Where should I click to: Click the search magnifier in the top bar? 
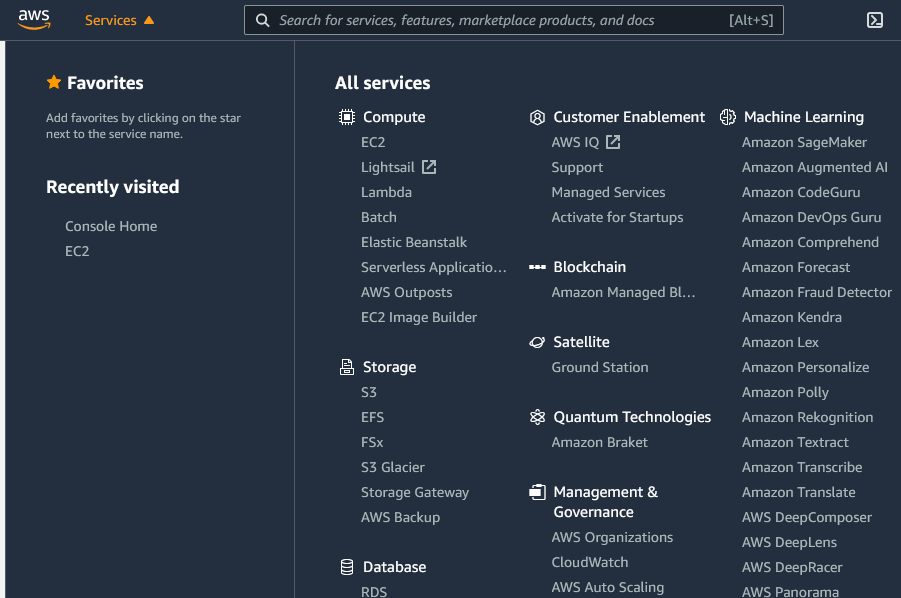[262, 20]
